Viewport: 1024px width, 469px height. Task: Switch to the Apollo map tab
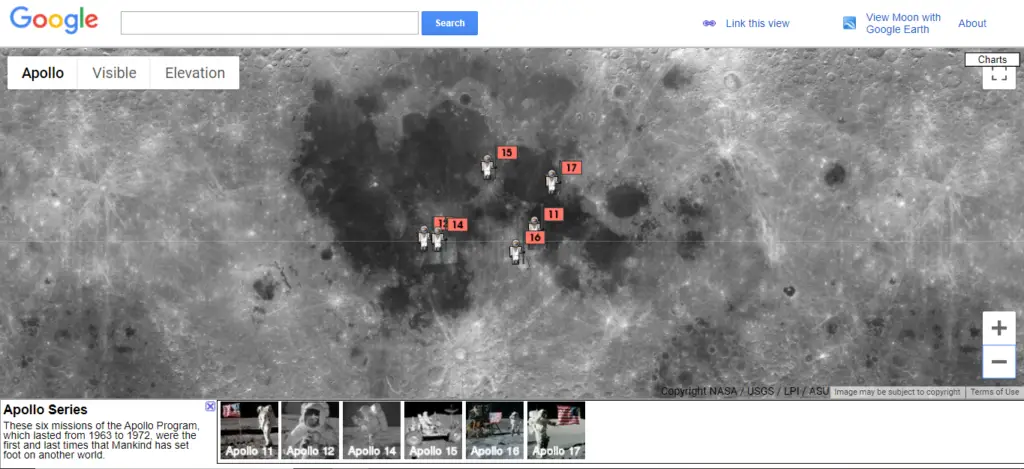(42, 73)
